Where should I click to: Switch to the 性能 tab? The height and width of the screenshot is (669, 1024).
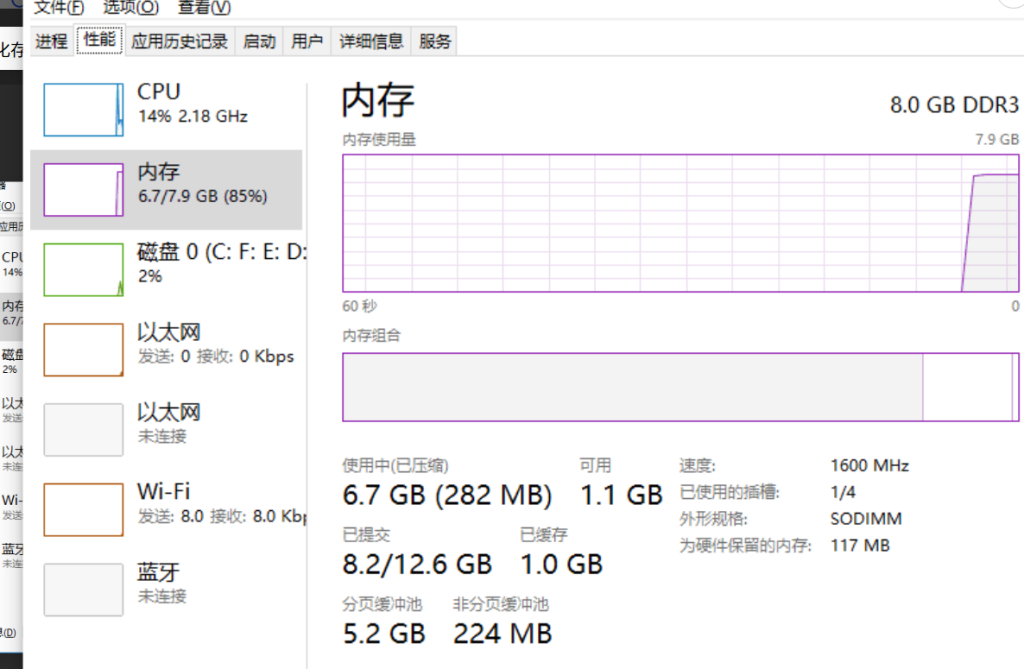pyautogui.click(x=100, y=40)
